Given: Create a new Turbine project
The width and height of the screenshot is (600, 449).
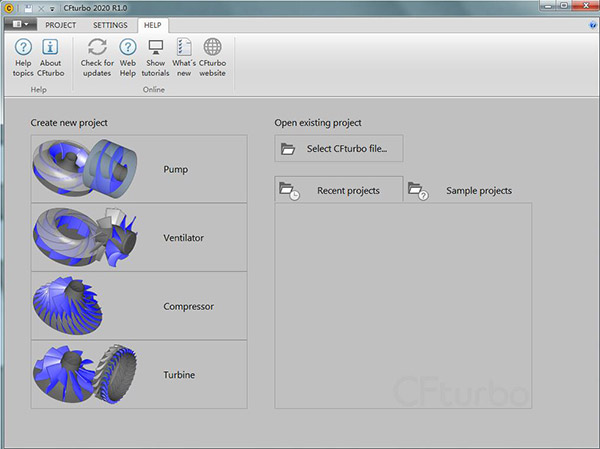Looking at the screenshot, I should (x=139, y=374).
